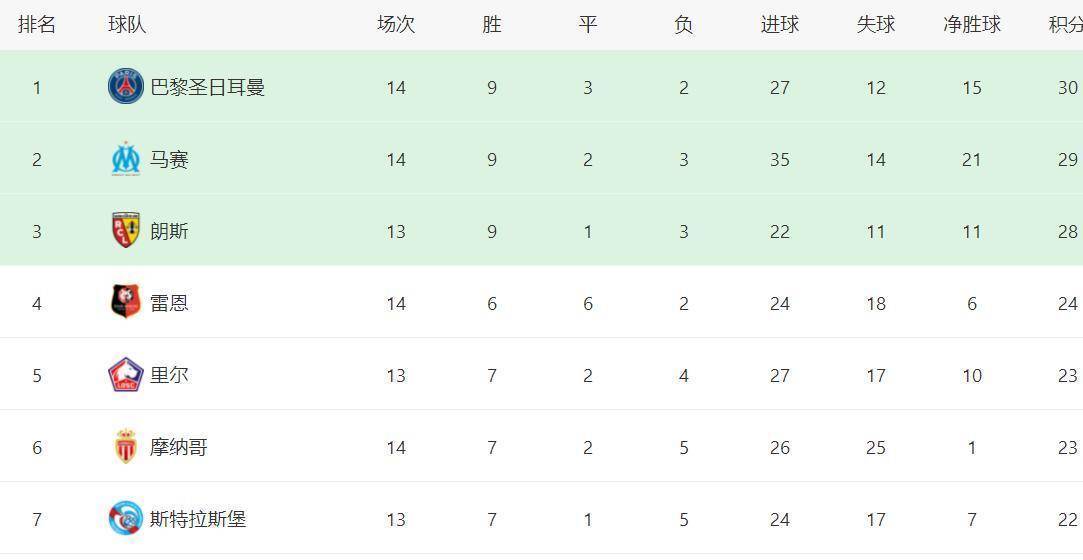The width and height of the screenshot is (1083, 560).
Task: Click the Lille club crest
Action: [126, 375]
